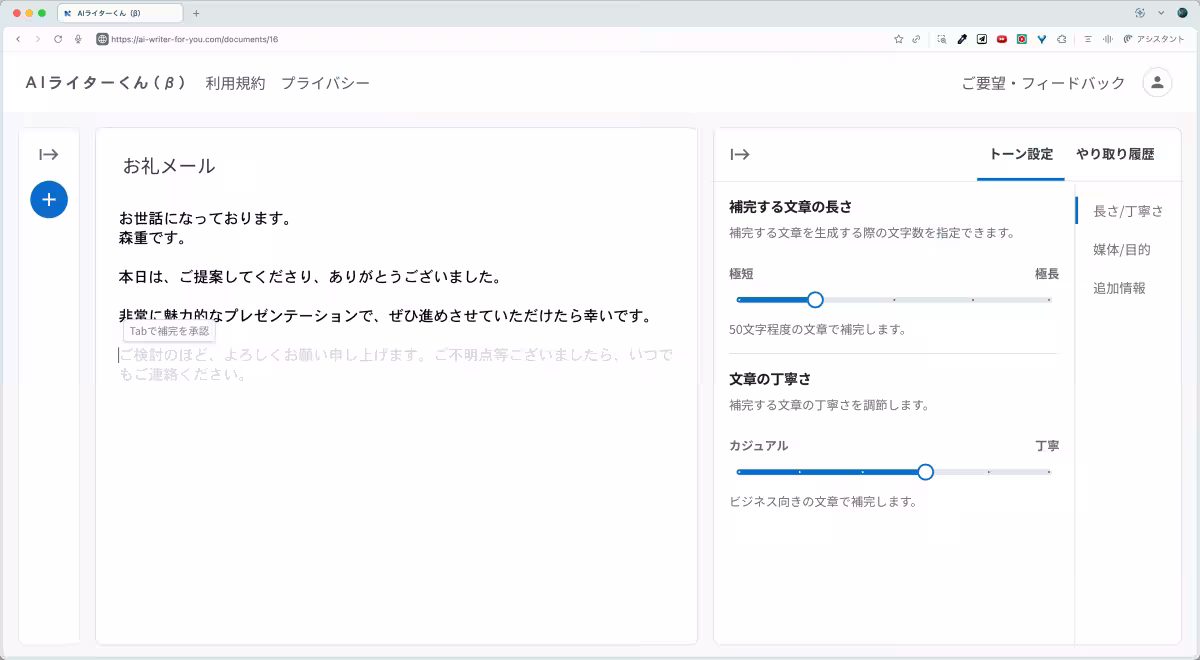Click ご要望・フィードバック link
Image resolution: width=1200 pixels, height=660 pixels.
click(1043, 83)
